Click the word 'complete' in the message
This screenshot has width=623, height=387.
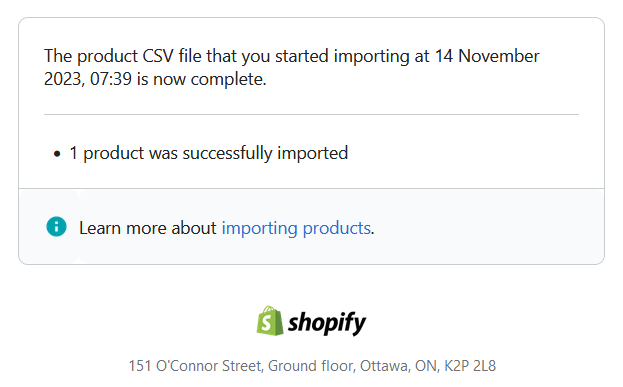coord(226,79)
